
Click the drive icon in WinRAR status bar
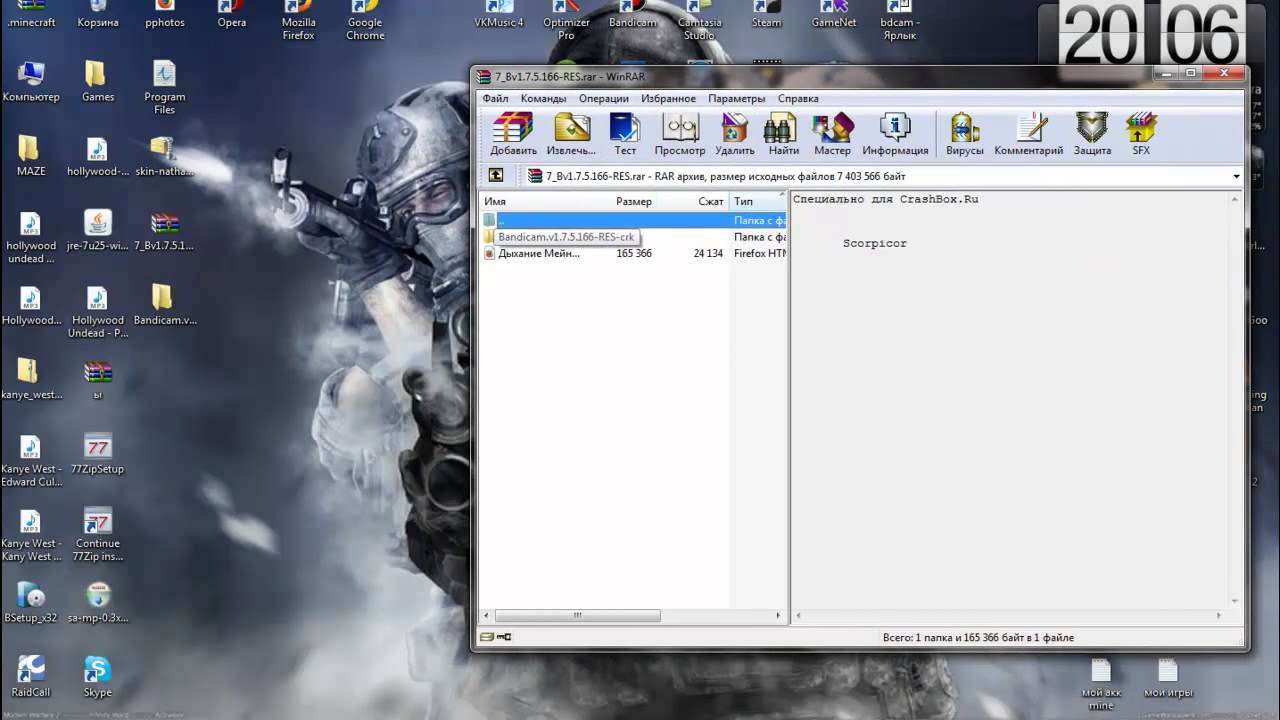click(x=487, y=637)
